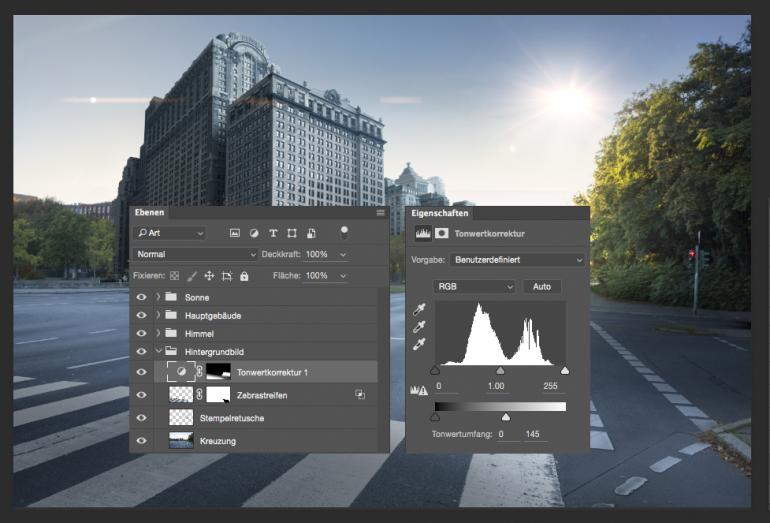Screen dimensions: 770x523
Task: Hide the Hauptgebäude group
Action: [x=141, y=315]
